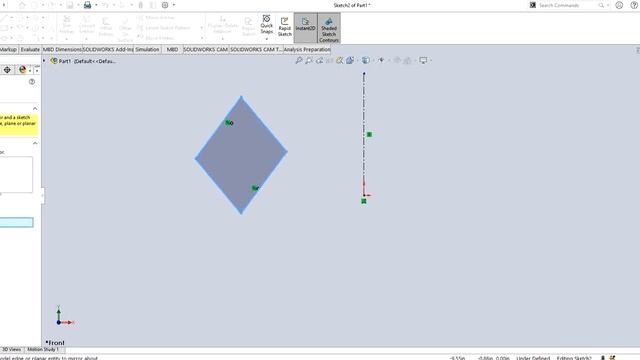Click the entities to mirror selection box
The image size is (640, 360).
pos(16,175)
